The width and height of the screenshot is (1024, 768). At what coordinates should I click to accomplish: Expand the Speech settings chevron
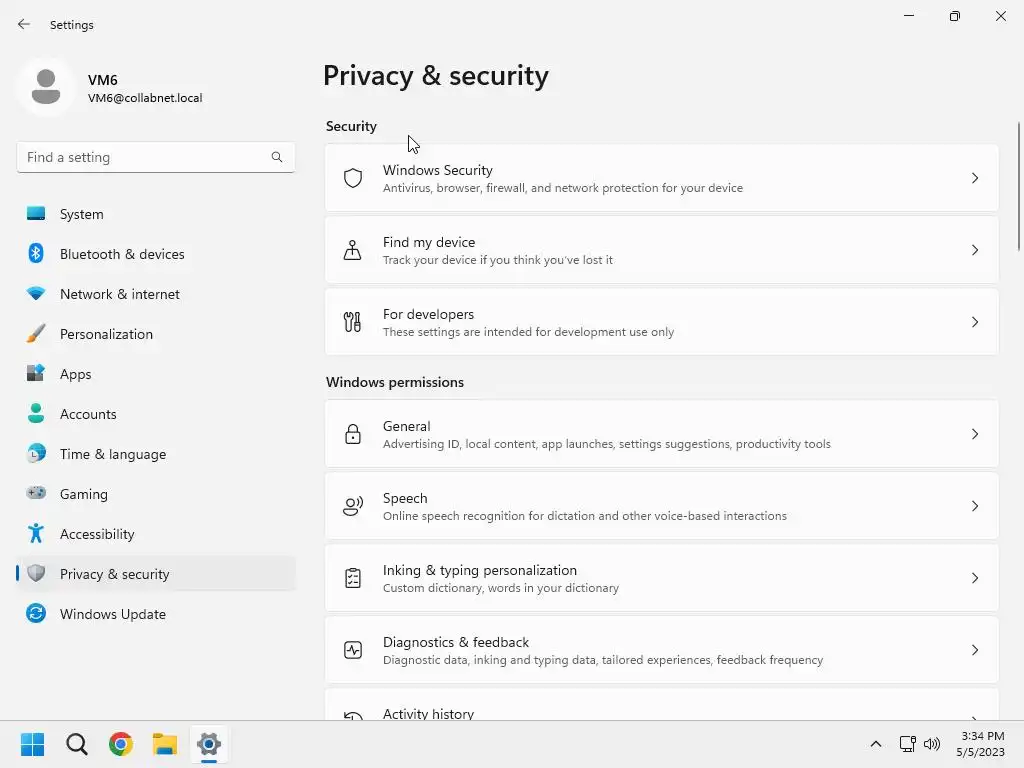click(x=975, y=506)
